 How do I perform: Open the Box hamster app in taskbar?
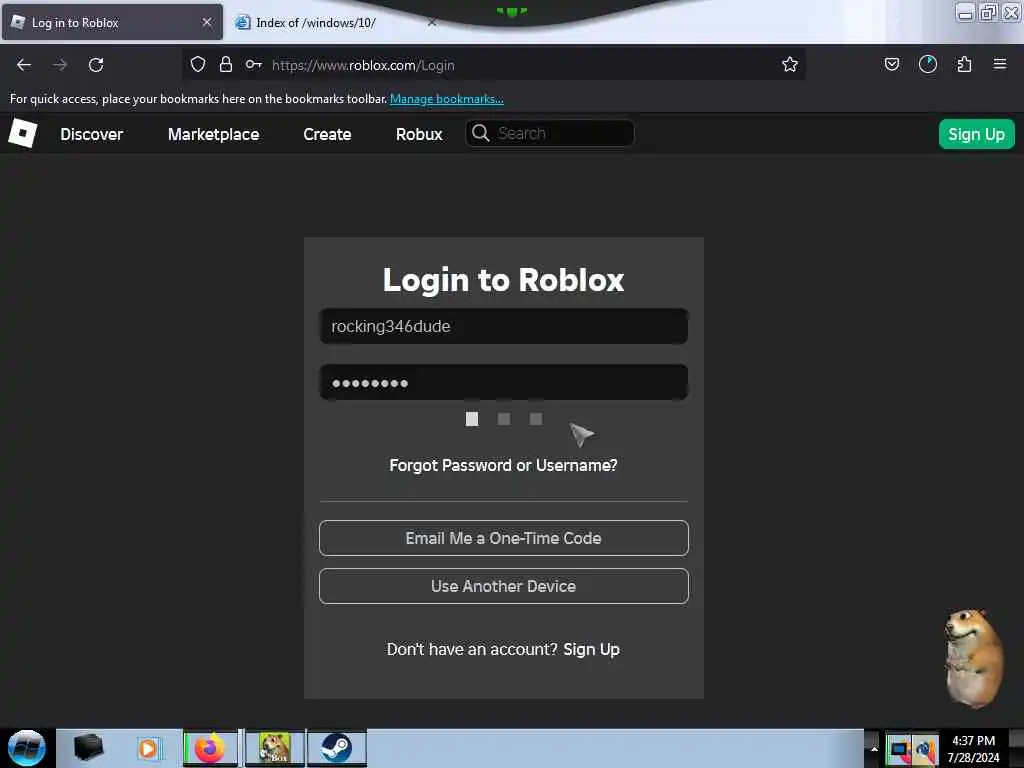tap(275, 748)
